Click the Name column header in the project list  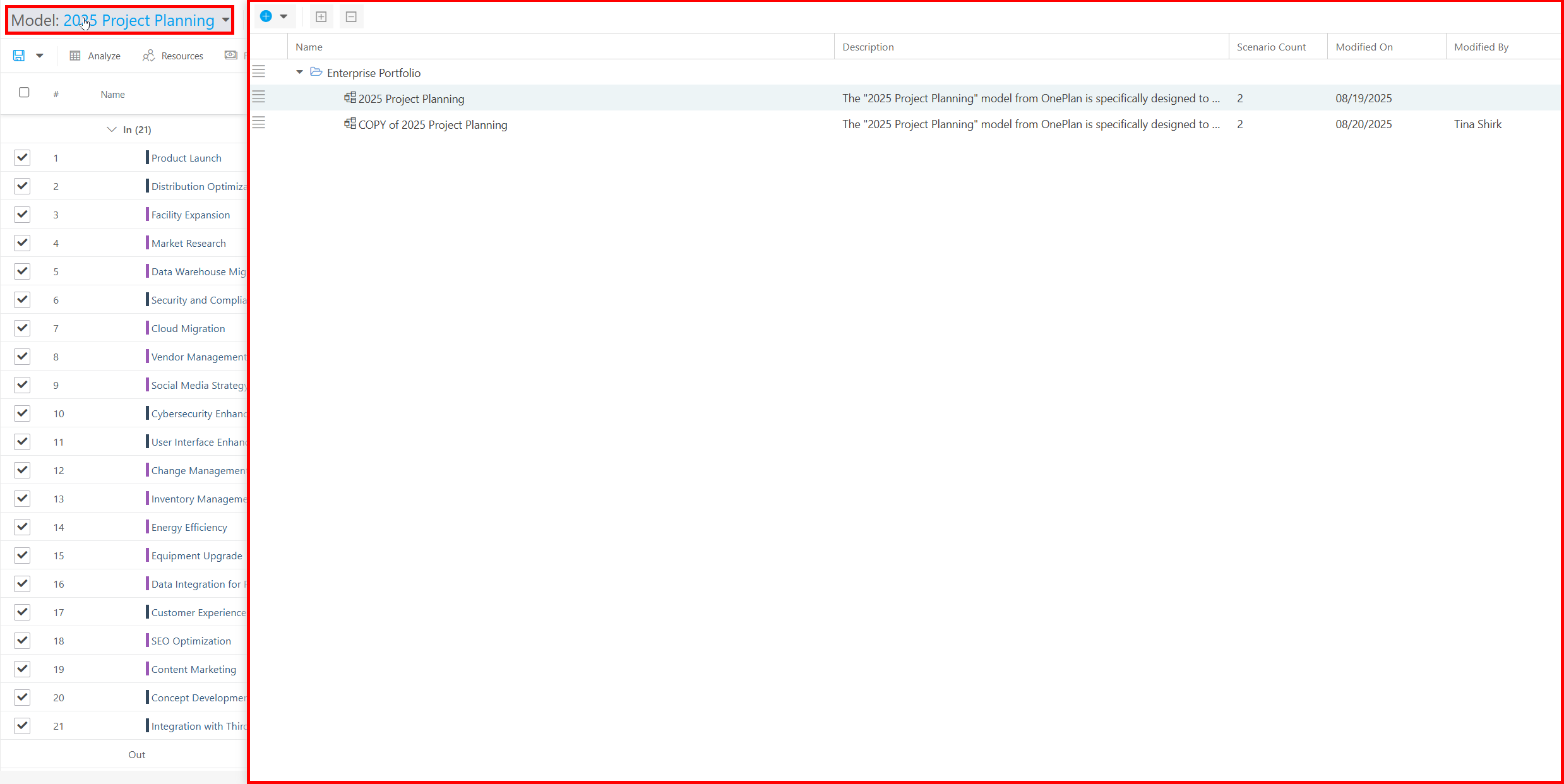pos(112,94)
